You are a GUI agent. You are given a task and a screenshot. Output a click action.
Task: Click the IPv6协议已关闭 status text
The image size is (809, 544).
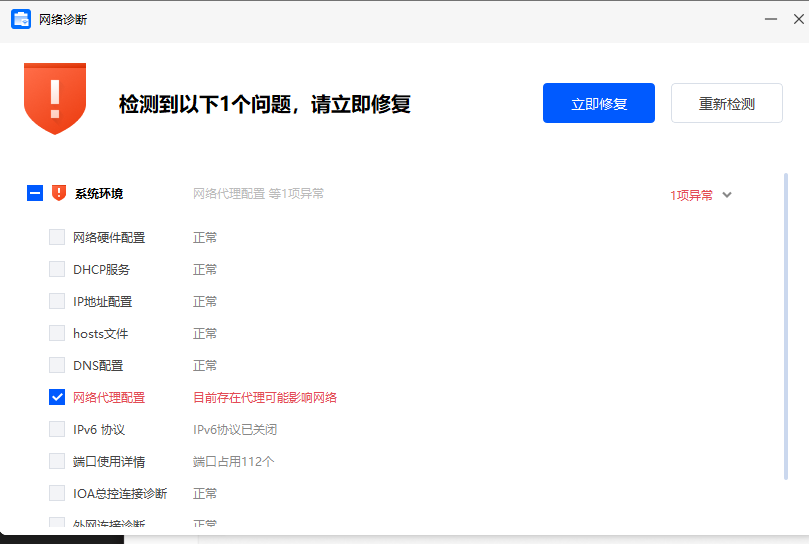coord(235,429)
